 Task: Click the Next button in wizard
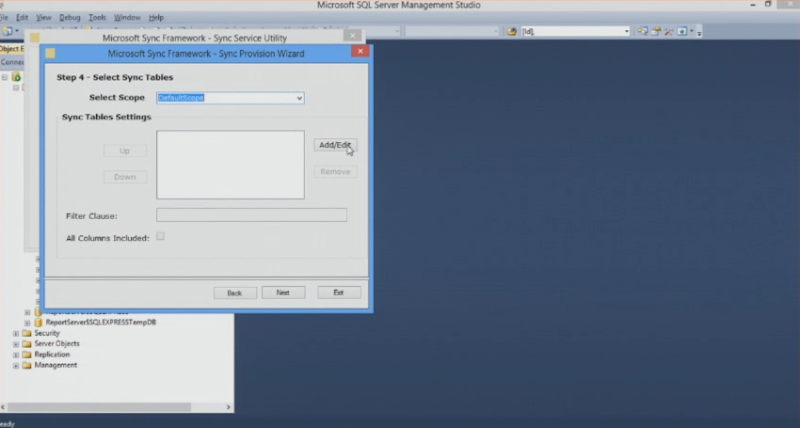[283, 292]
